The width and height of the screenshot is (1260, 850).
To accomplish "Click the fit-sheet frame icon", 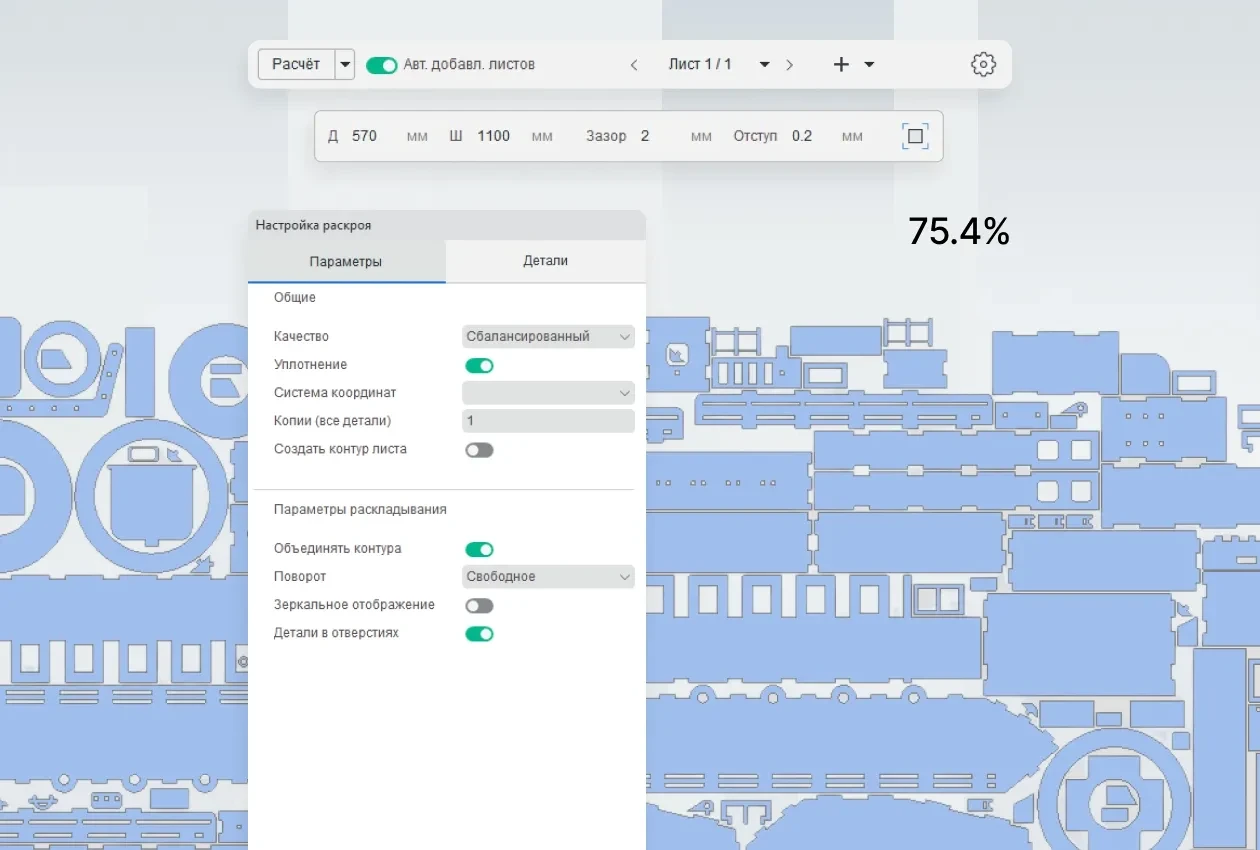I will pos(915,136).
